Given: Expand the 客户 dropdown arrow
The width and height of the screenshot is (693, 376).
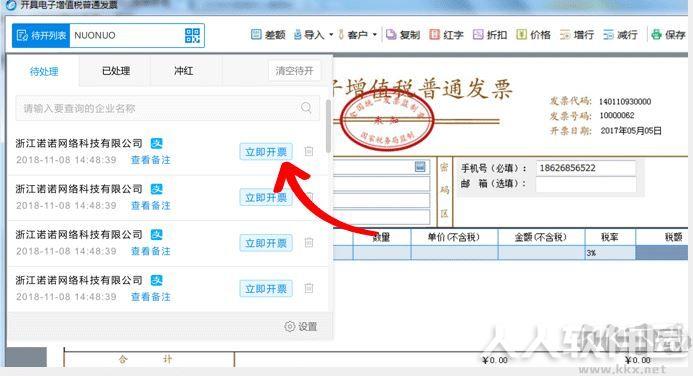Looking at the screenshot, I should click(375, 34).
